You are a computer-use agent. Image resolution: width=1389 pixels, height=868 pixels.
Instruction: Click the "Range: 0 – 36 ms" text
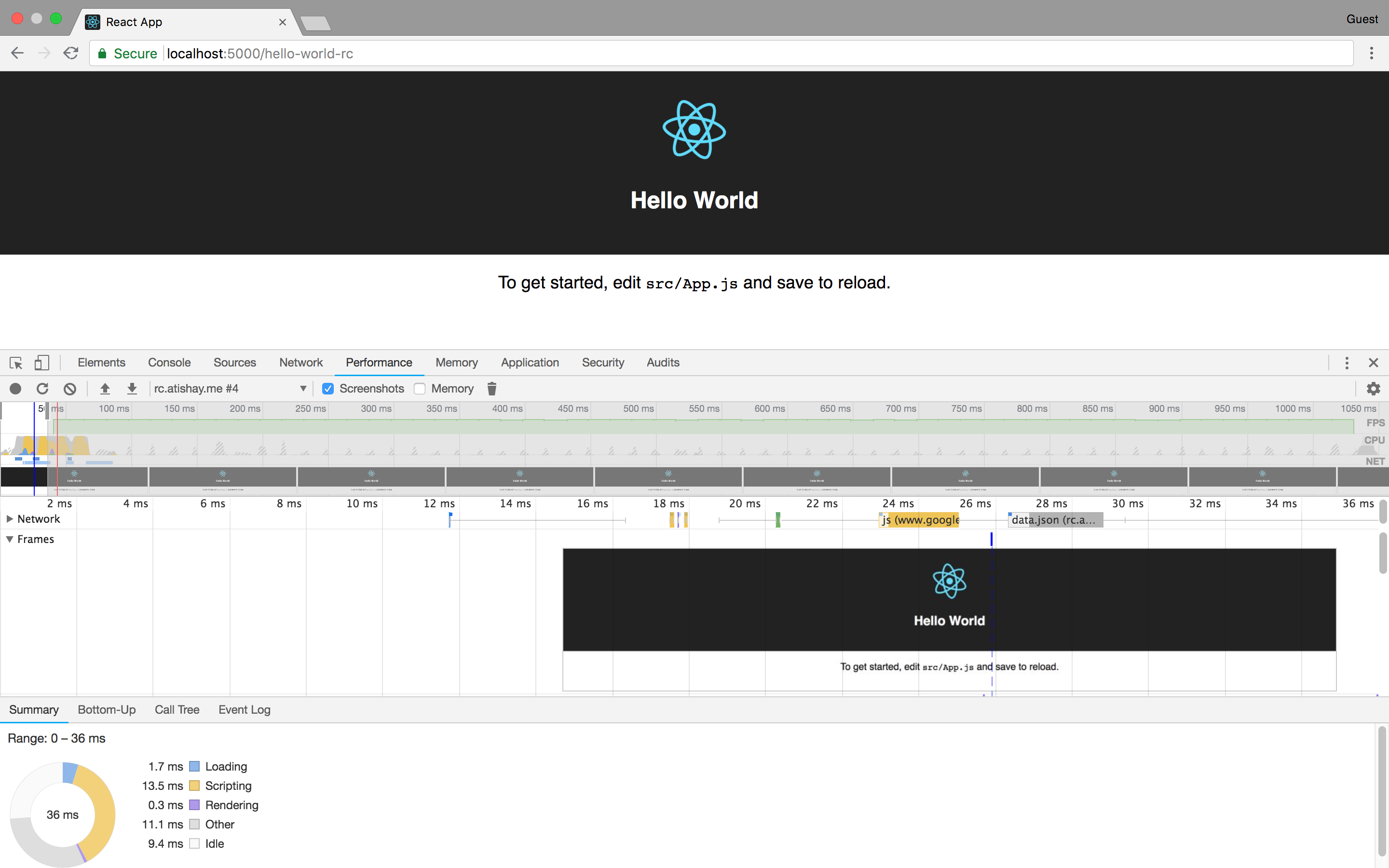point(56,738)
